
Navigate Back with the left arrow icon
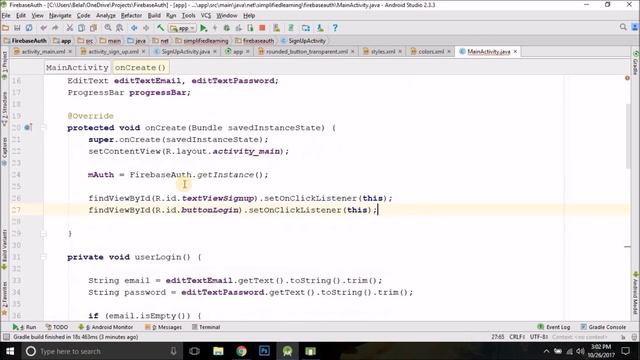tap(134, 28)
